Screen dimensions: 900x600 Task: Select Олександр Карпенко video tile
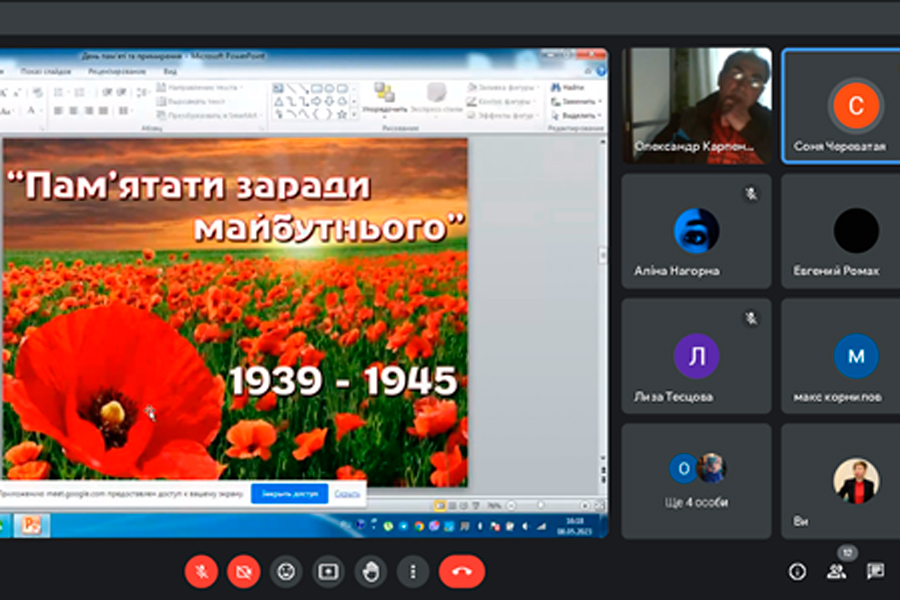(696, 105)
